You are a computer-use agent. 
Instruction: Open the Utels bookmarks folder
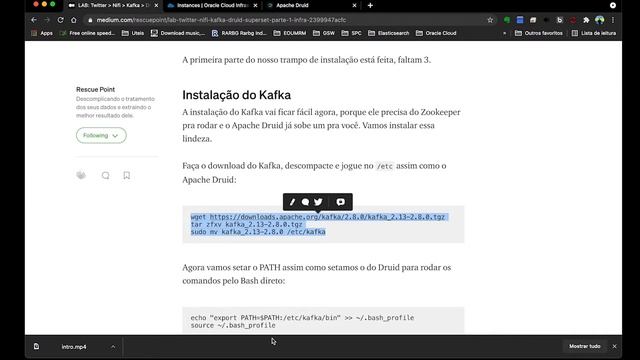point(133,33)
